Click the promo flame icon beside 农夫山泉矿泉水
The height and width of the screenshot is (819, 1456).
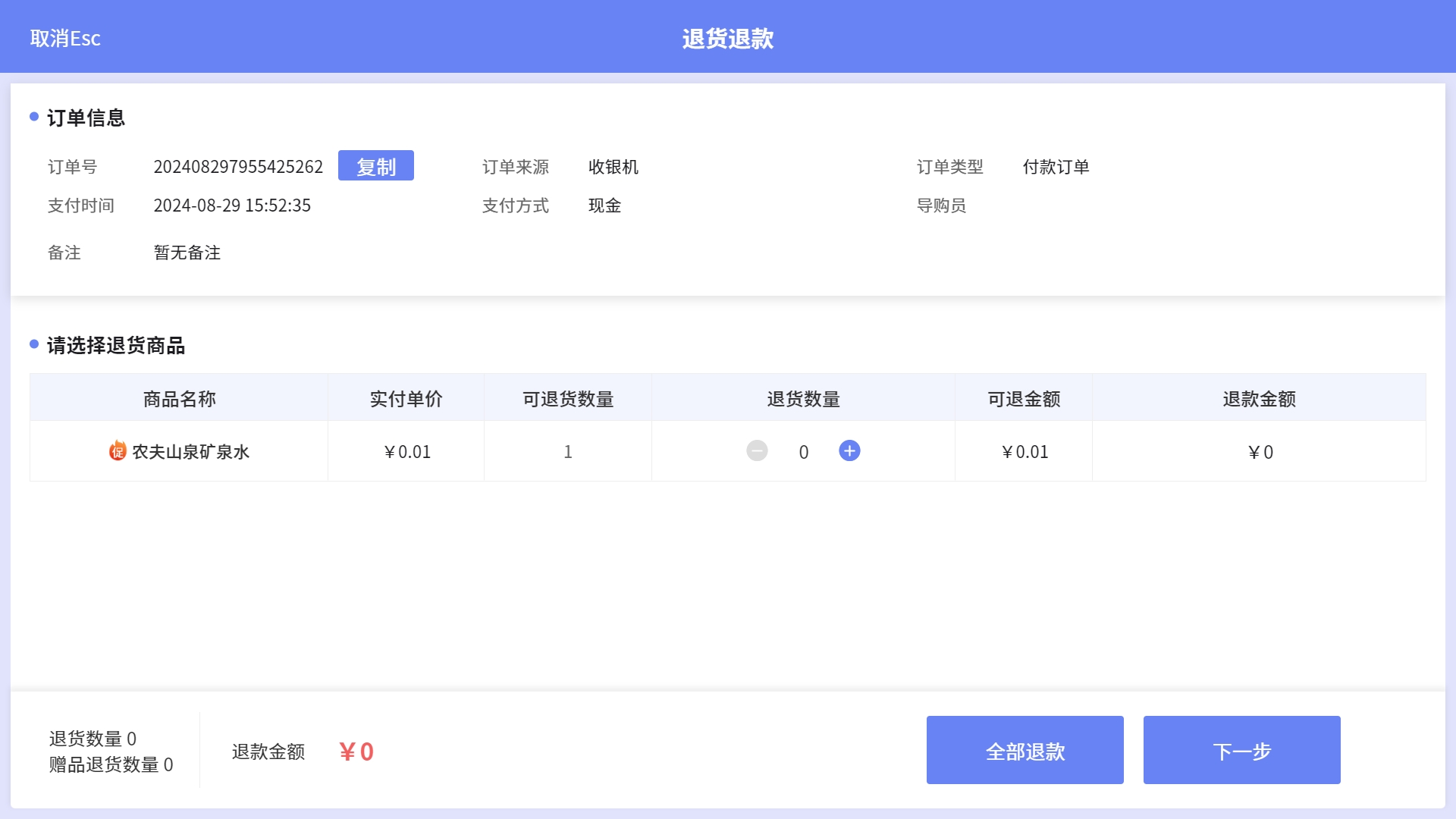(118, 451)
